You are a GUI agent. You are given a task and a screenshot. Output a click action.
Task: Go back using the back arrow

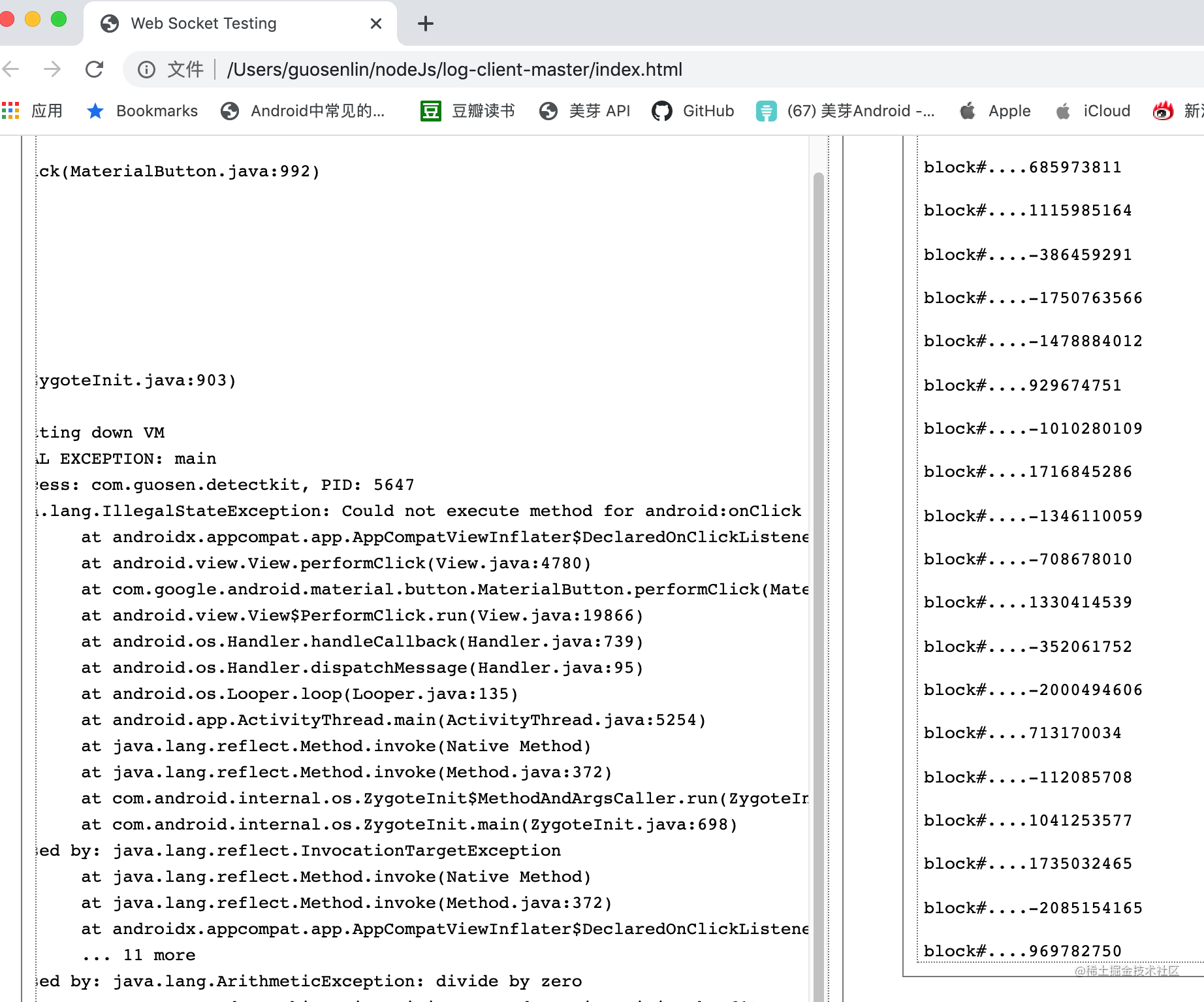coord(10,69)
